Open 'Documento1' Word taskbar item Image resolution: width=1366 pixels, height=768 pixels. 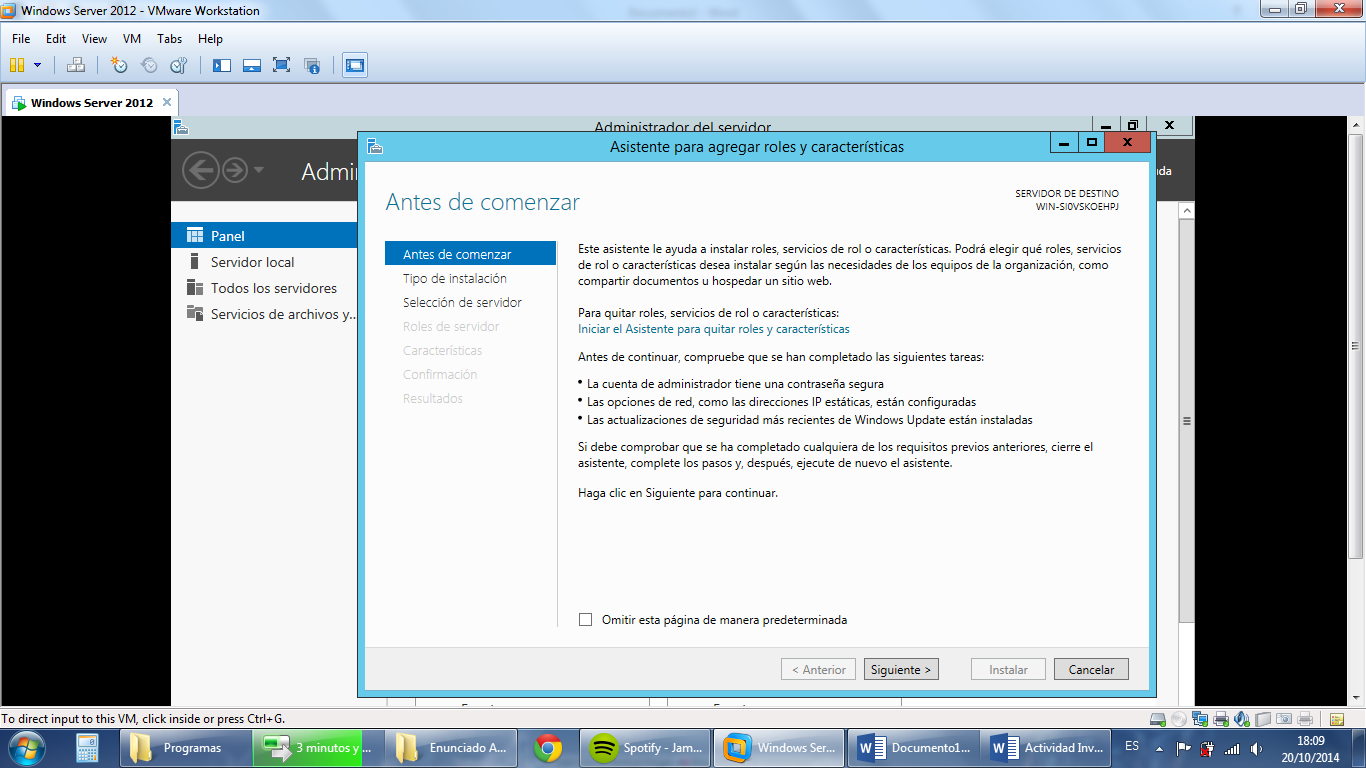(x=915, y=748)
